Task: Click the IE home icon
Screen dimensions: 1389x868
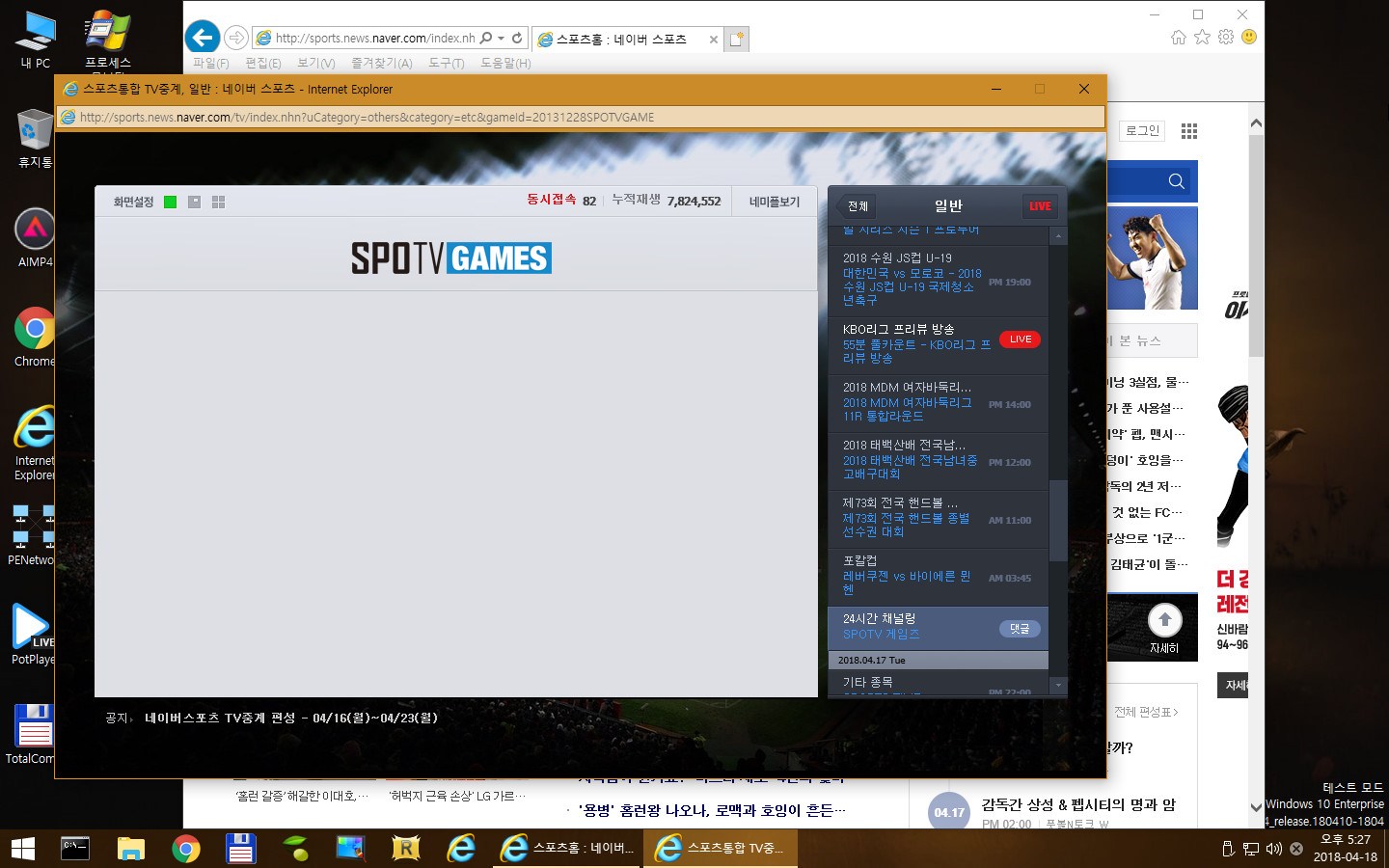Action: pos(1179,37)
